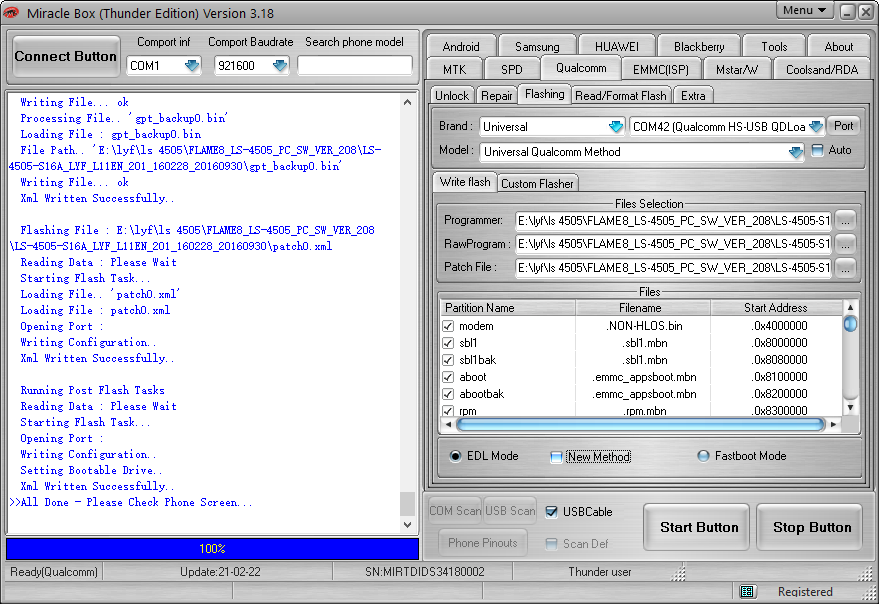Click the log panel scroll up arrow
This screenshot has width=879, height=604.
tap(408, 102)
